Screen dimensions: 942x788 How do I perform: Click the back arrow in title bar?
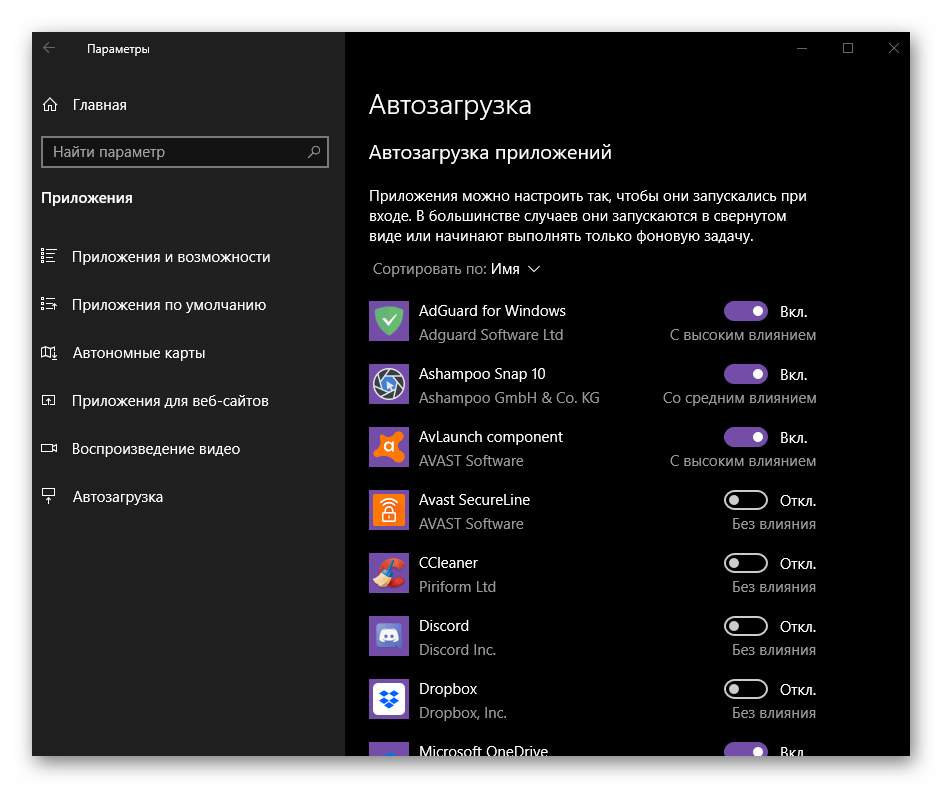49,48
